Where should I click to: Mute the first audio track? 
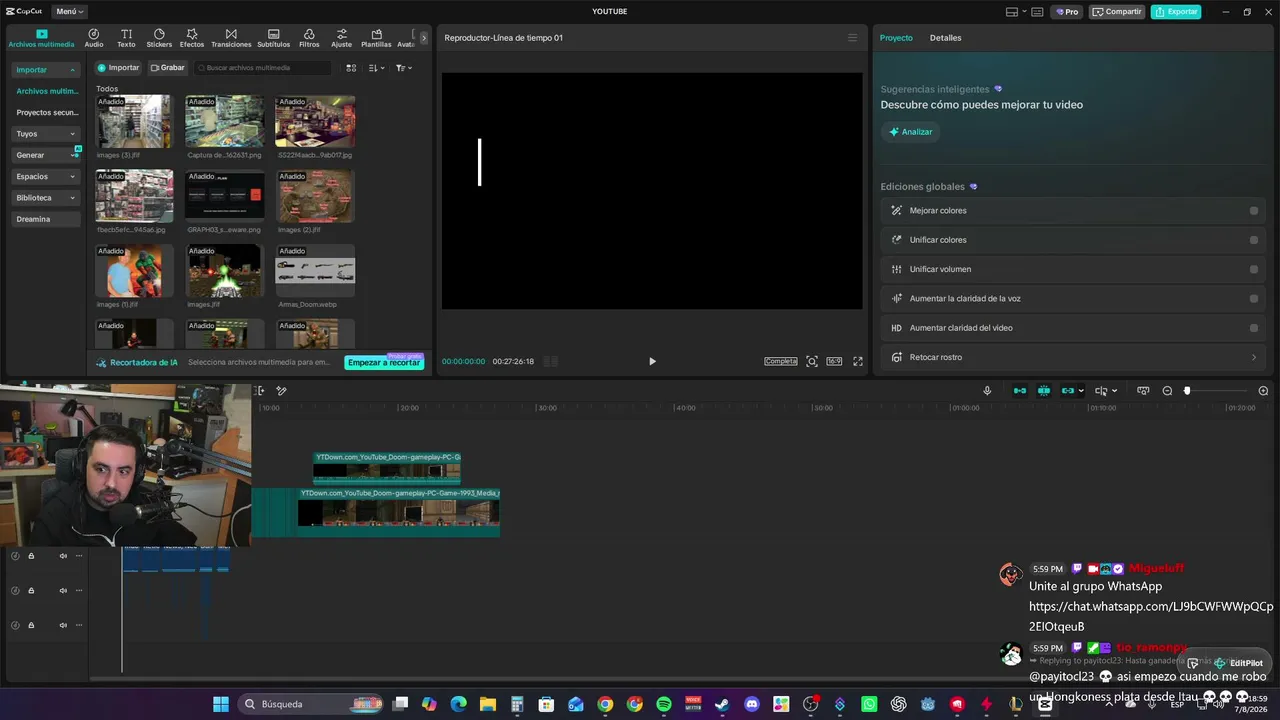pyautogui.click(x=63, y=556)
